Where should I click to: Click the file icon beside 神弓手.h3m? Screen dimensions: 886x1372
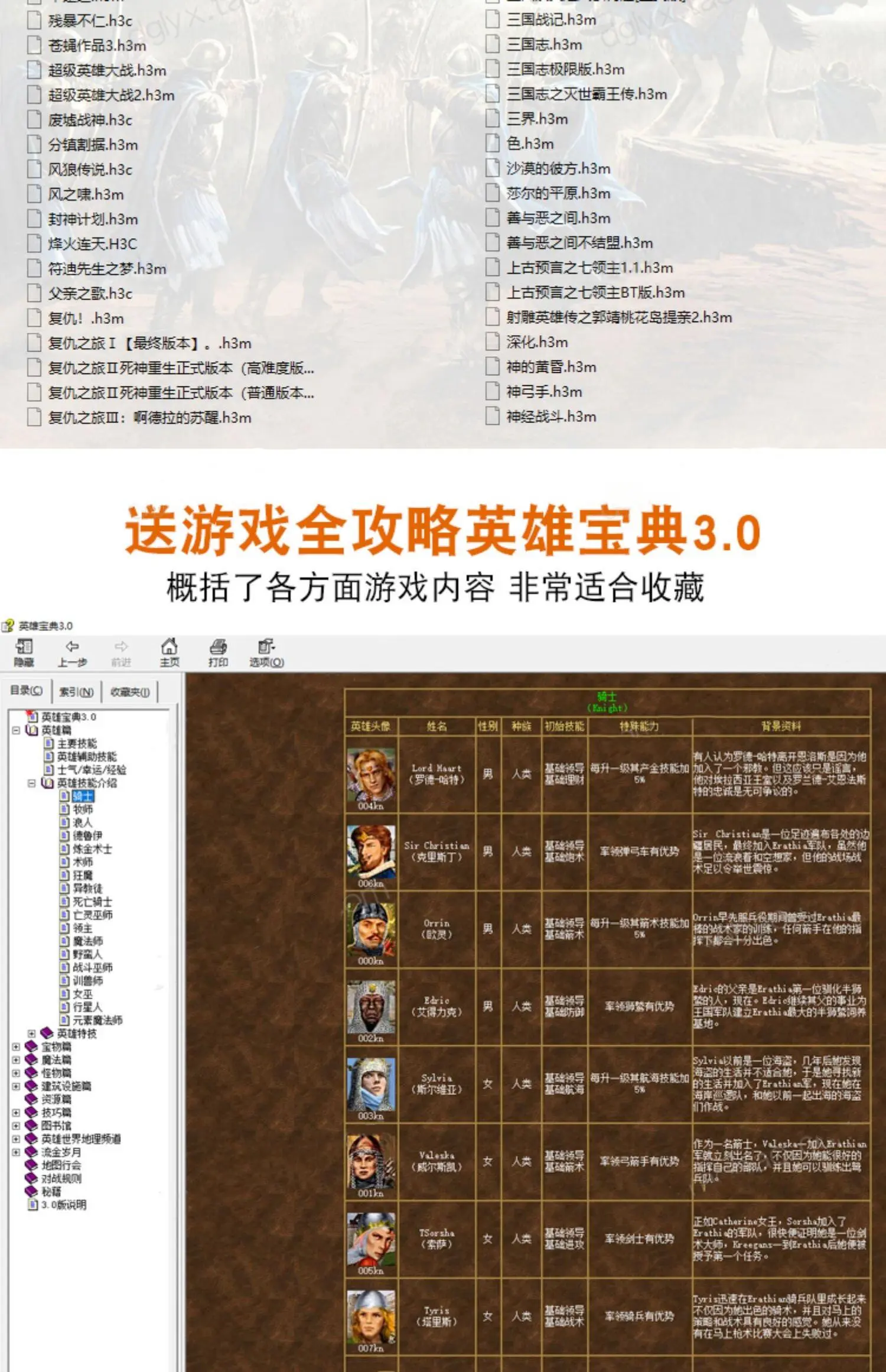coord(493,392)
